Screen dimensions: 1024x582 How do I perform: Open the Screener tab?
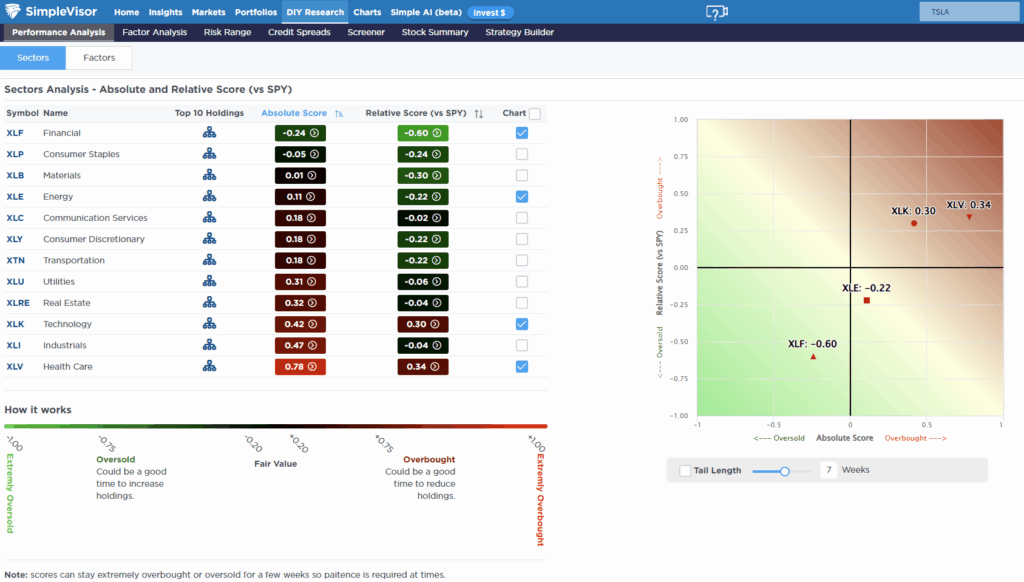click(x=366, y=32)
